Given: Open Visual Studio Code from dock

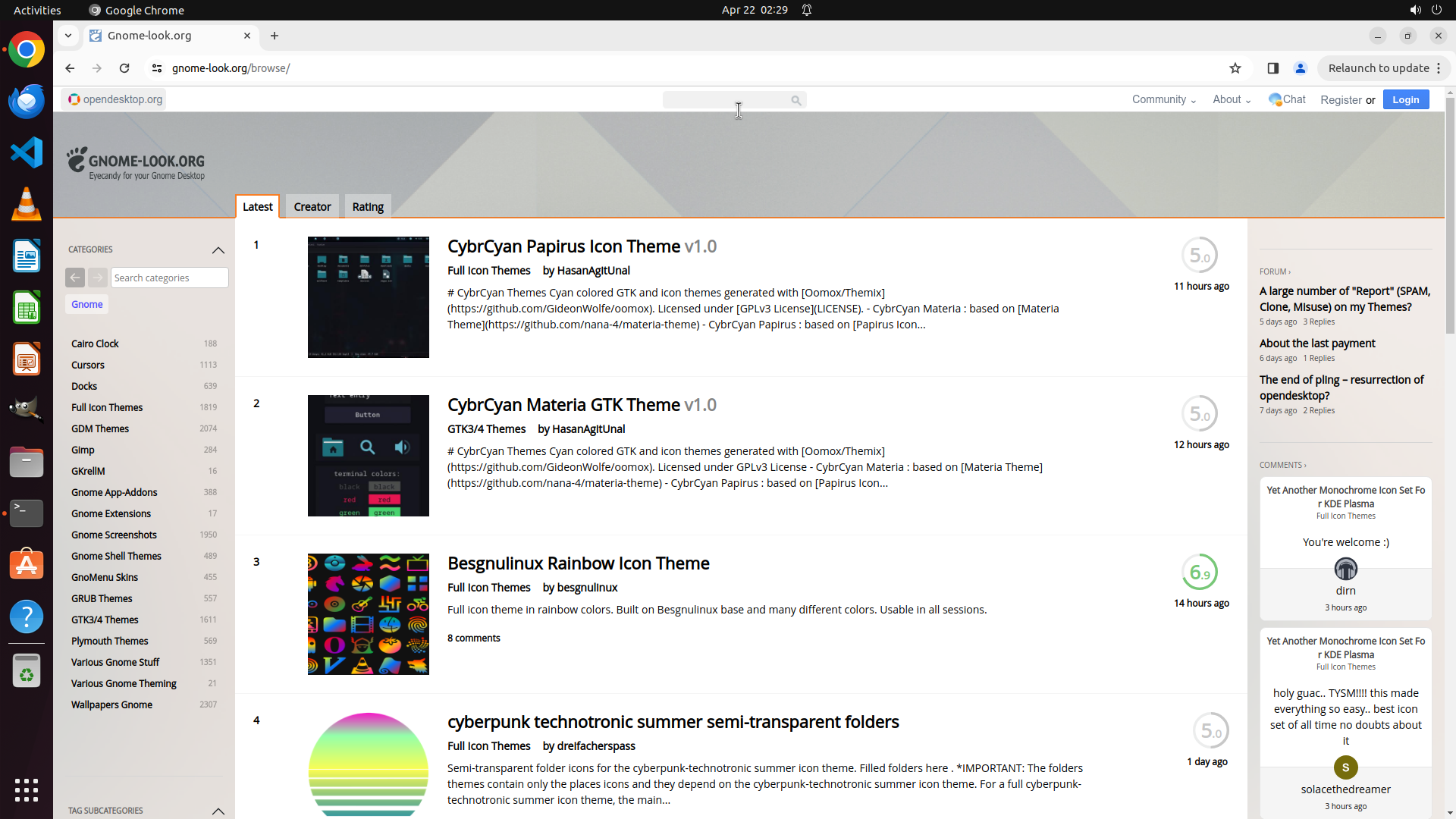Looking at the screenshot, I should pos(27,152).
